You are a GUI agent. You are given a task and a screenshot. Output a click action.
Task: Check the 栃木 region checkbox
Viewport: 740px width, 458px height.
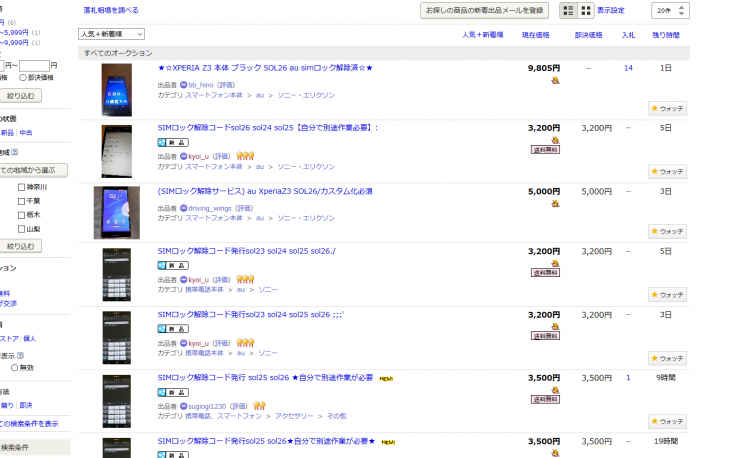(x=21, y=215)
